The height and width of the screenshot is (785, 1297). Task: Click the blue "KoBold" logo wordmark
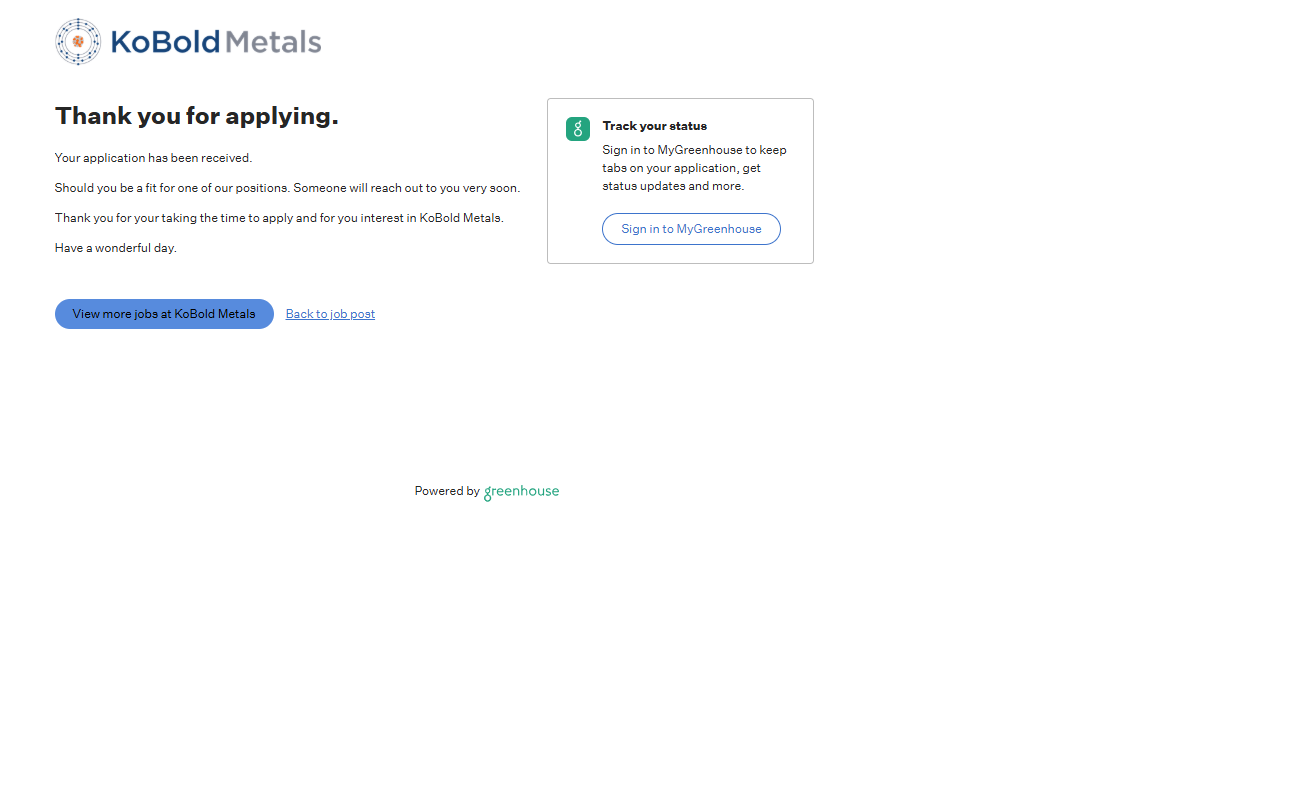[165, 42]
